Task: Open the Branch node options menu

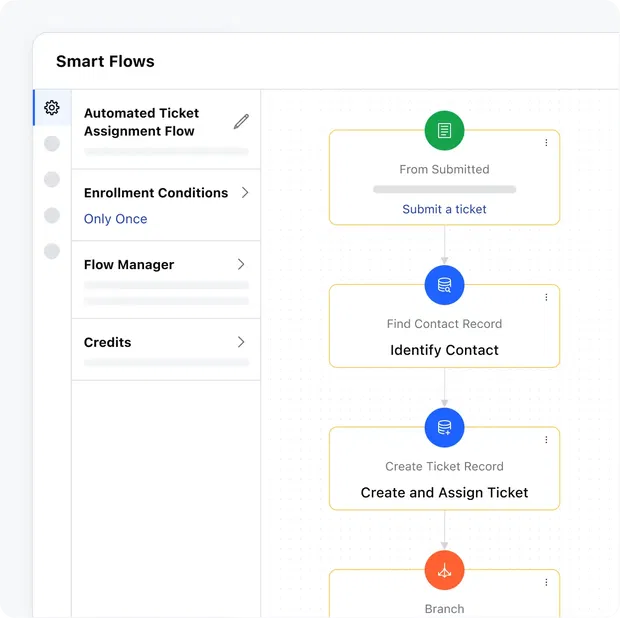Action: pos(546,582)
